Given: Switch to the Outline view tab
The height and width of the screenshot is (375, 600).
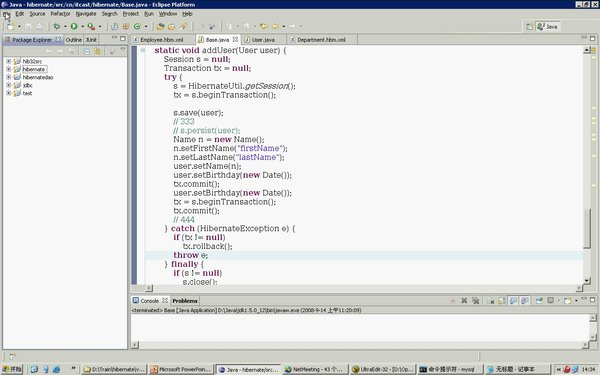Looking at the screenshot, I should [73, 40].
